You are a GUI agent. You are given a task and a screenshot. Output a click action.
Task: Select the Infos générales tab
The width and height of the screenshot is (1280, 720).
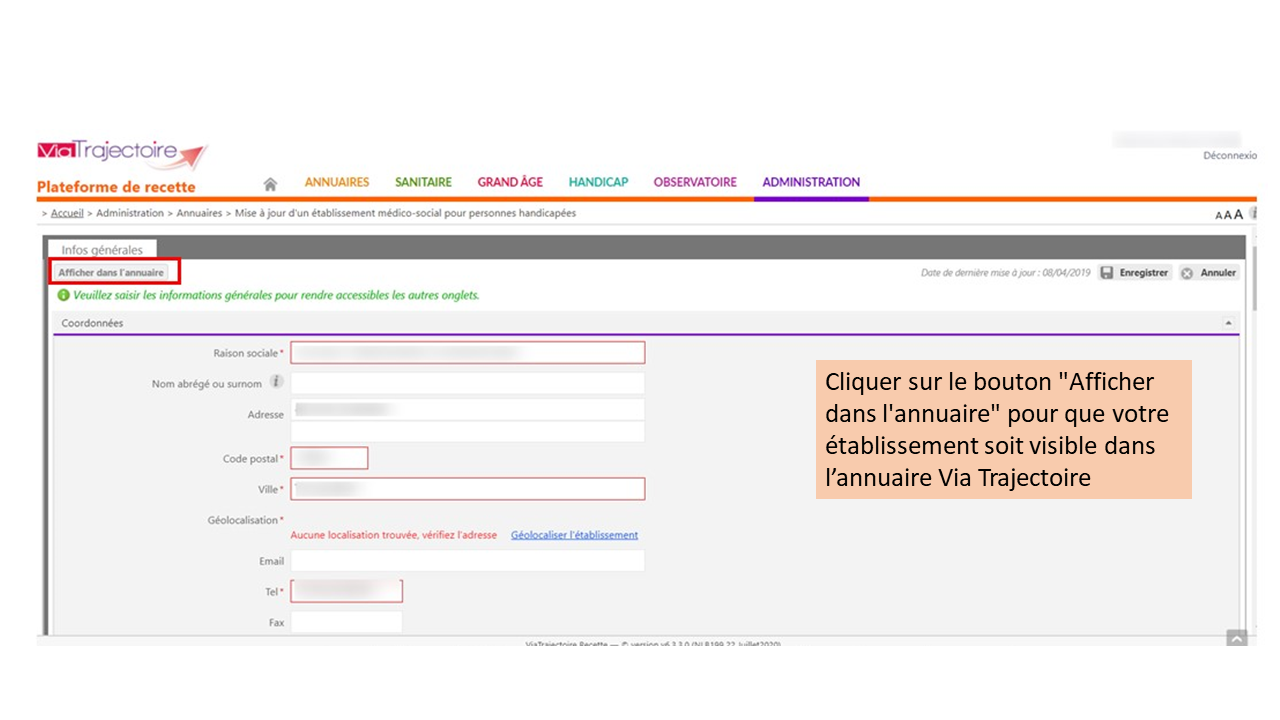point(102,250)
